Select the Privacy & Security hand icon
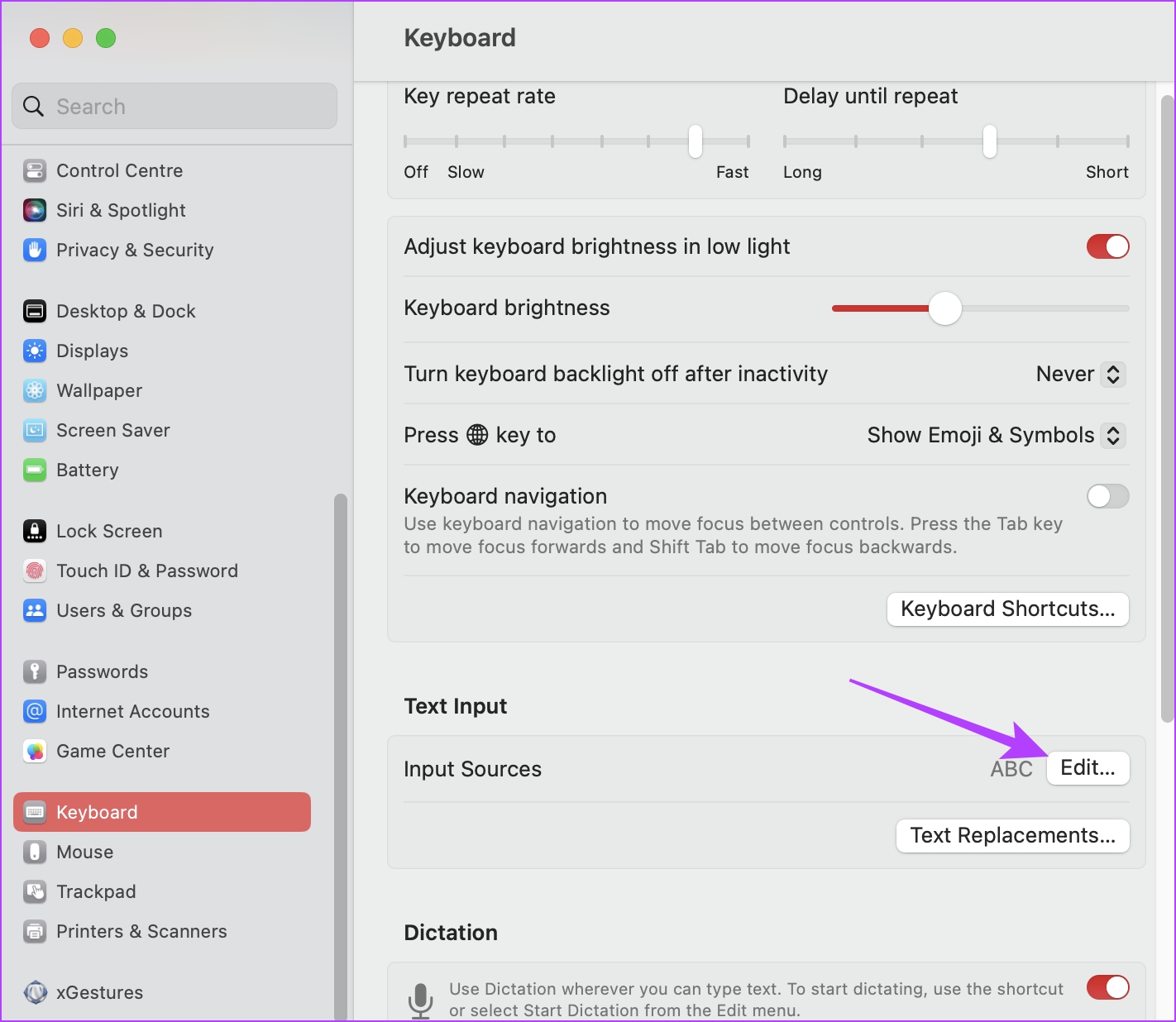1176x1022 pixels. coord(35,250)
